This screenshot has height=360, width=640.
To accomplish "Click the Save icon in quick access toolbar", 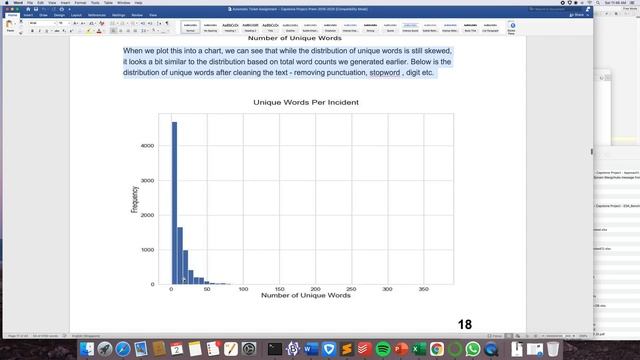I will point(36,9).
